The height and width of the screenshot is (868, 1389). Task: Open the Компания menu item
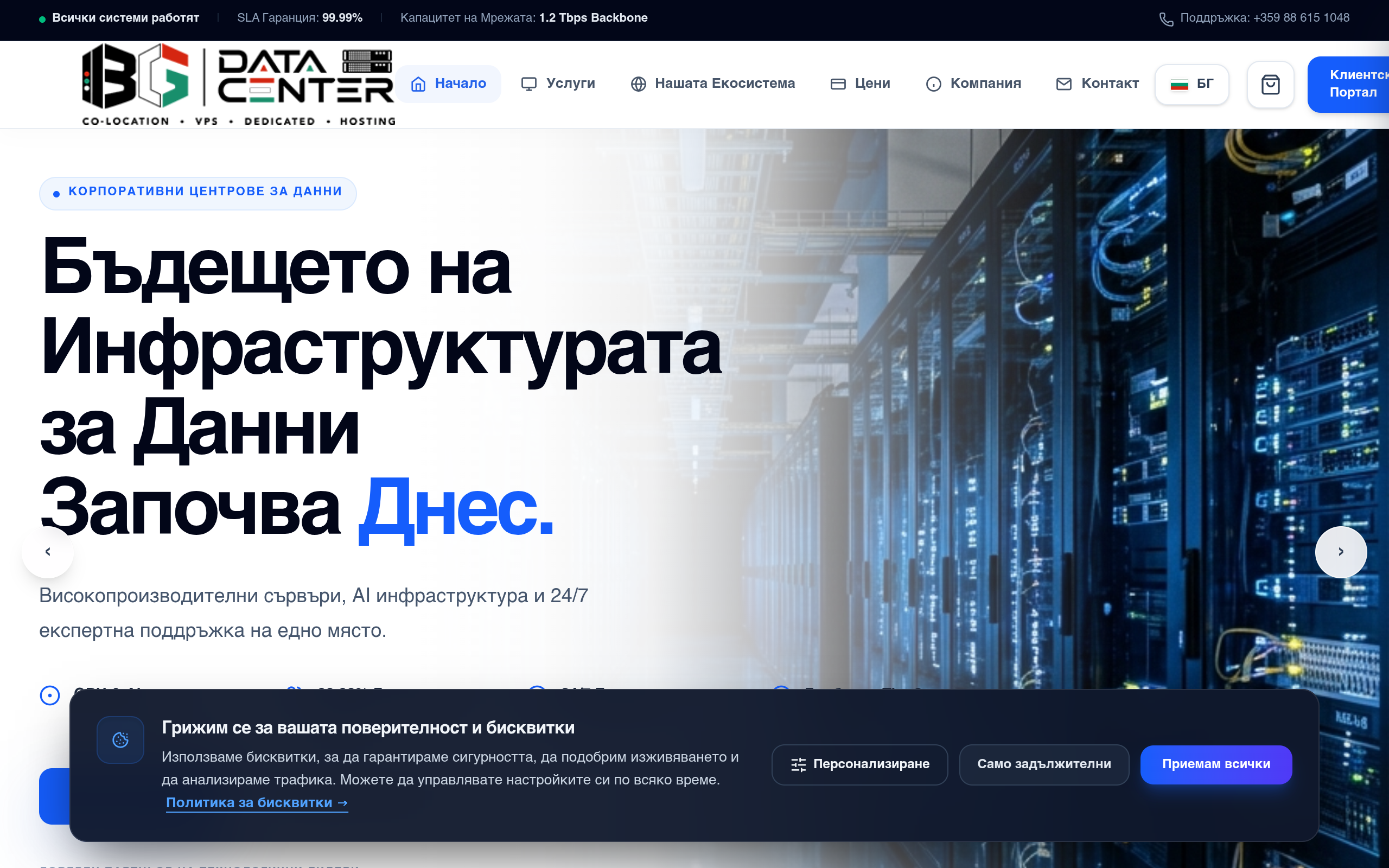(973, 84)
